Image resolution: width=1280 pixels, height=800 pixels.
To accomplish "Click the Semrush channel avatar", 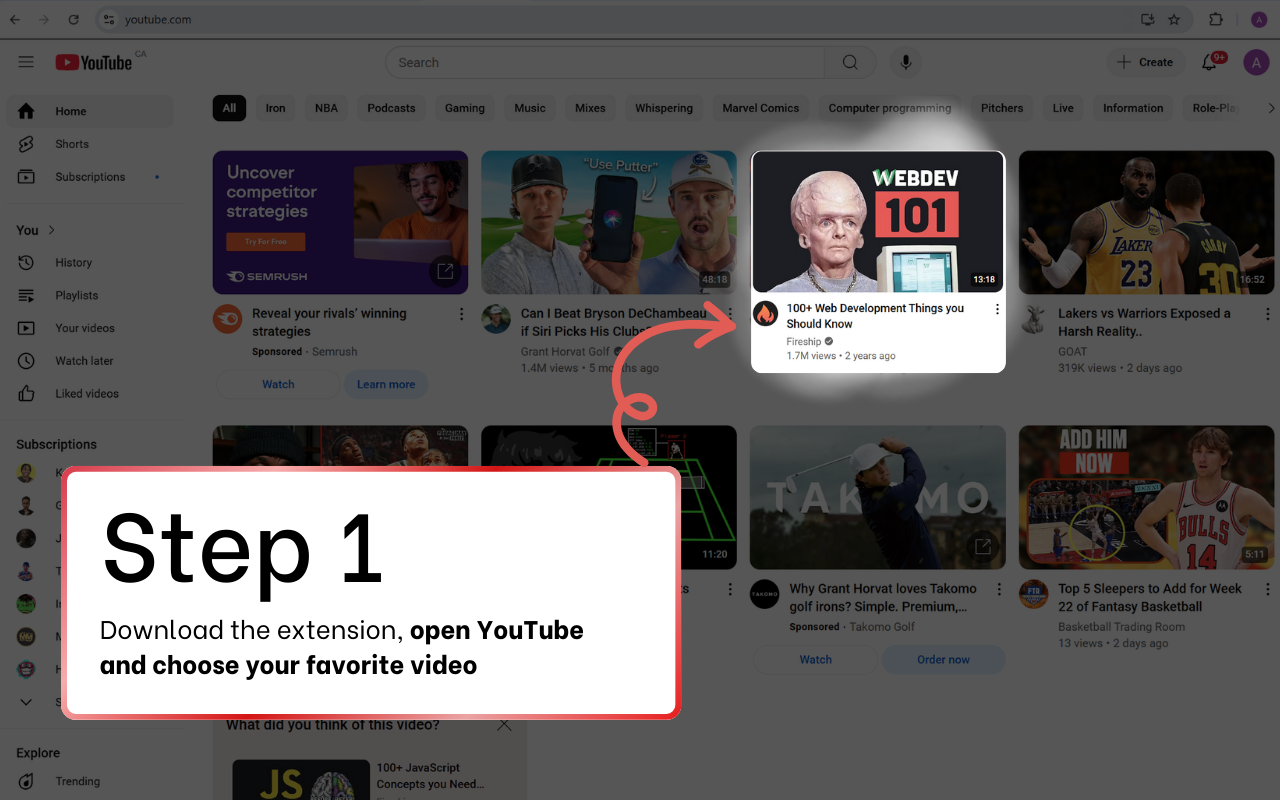I will coord(227,319).
